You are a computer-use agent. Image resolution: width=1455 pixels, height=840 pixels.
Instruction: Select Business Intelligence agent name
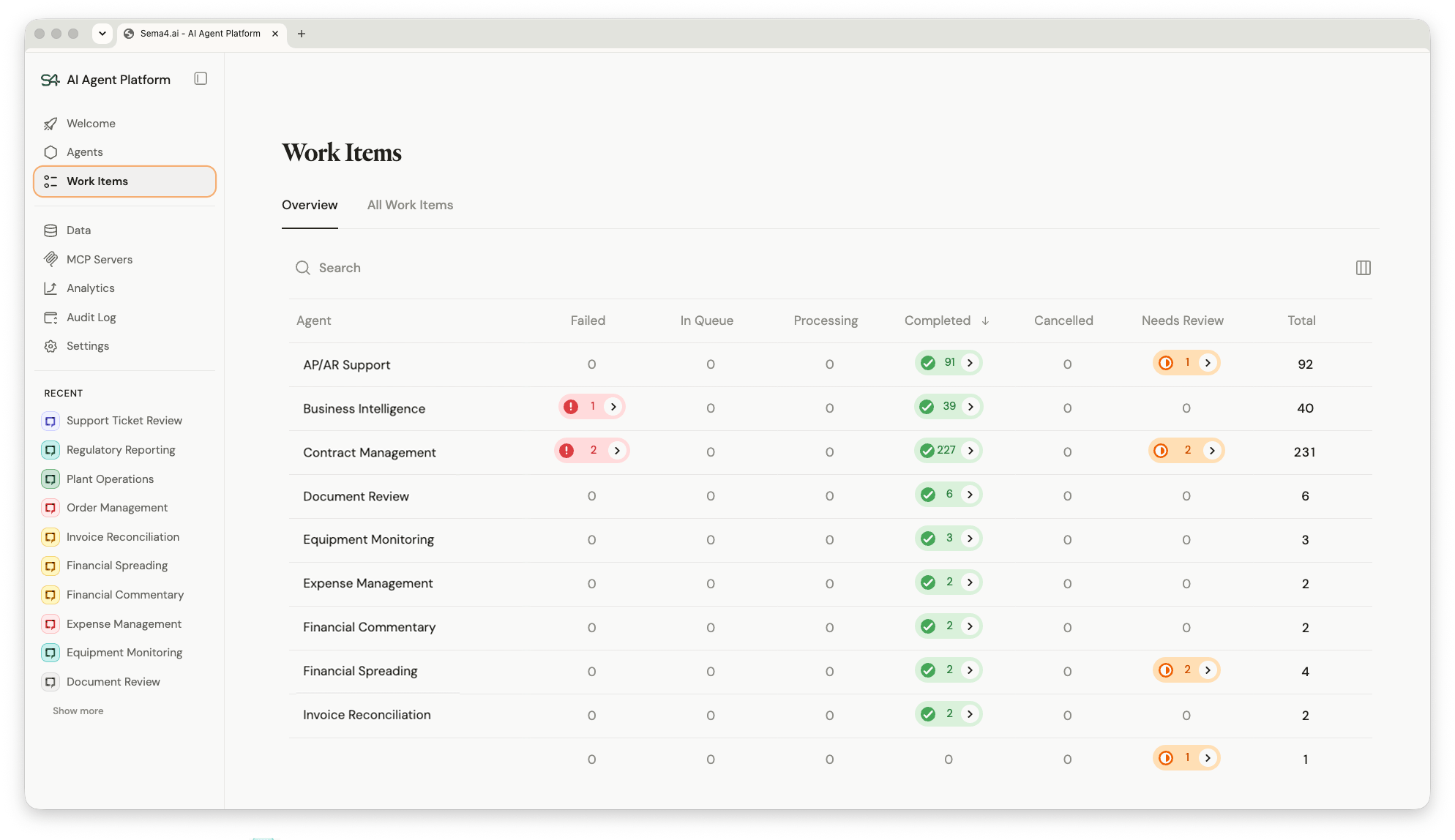click(x=364, y=409)
